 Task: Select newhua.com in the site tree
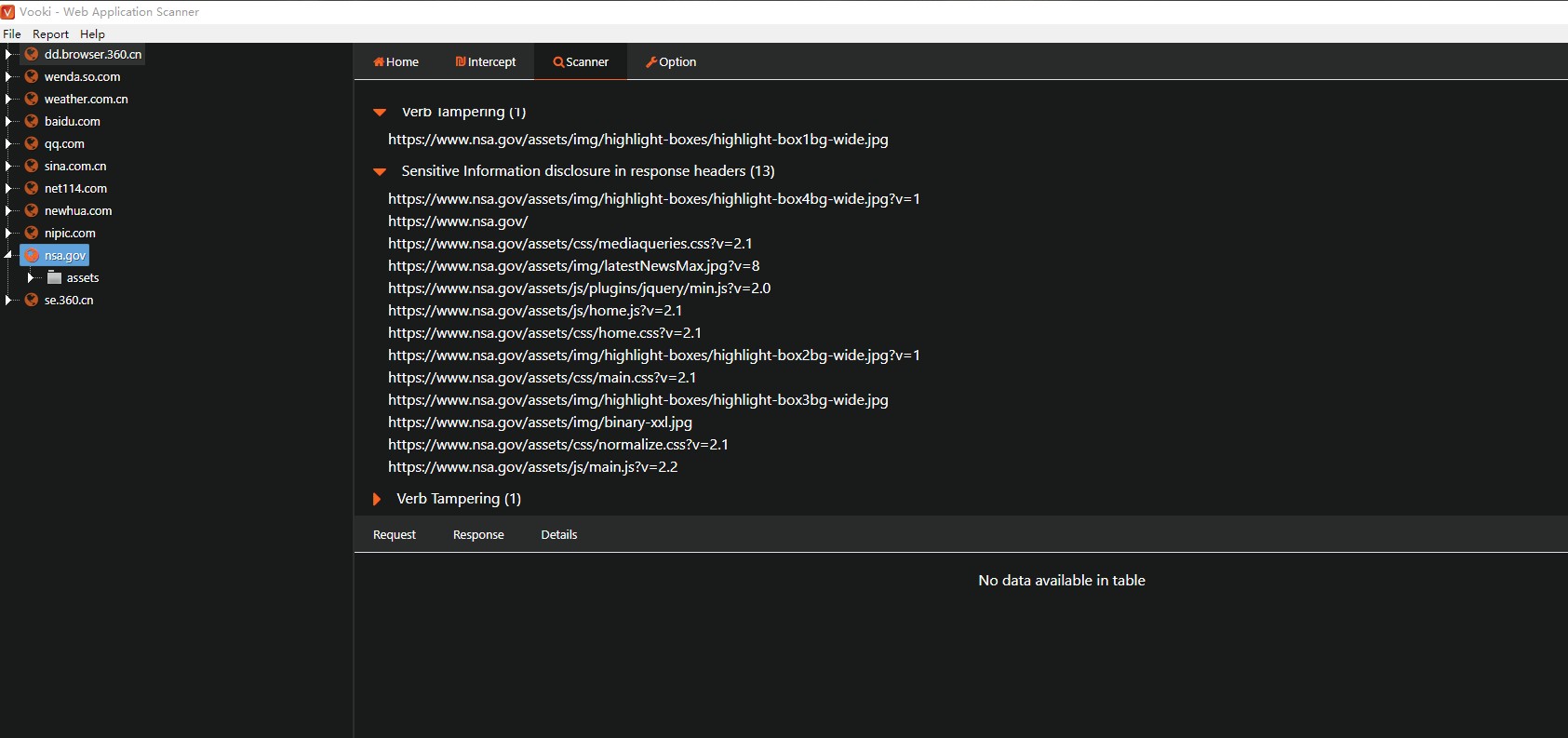(78, 210)
